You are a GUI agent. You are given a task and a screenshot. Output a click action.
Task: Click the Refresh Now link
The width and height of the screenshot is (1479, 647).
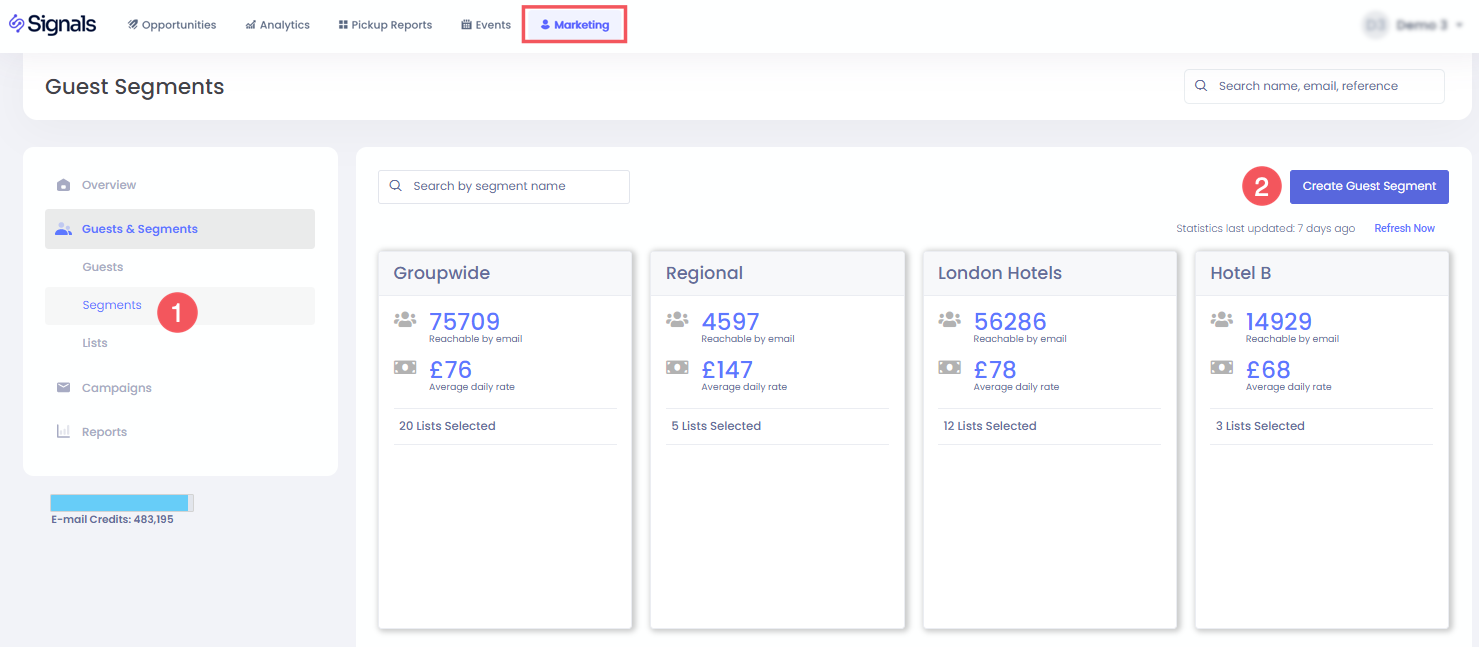[1404, 228]
